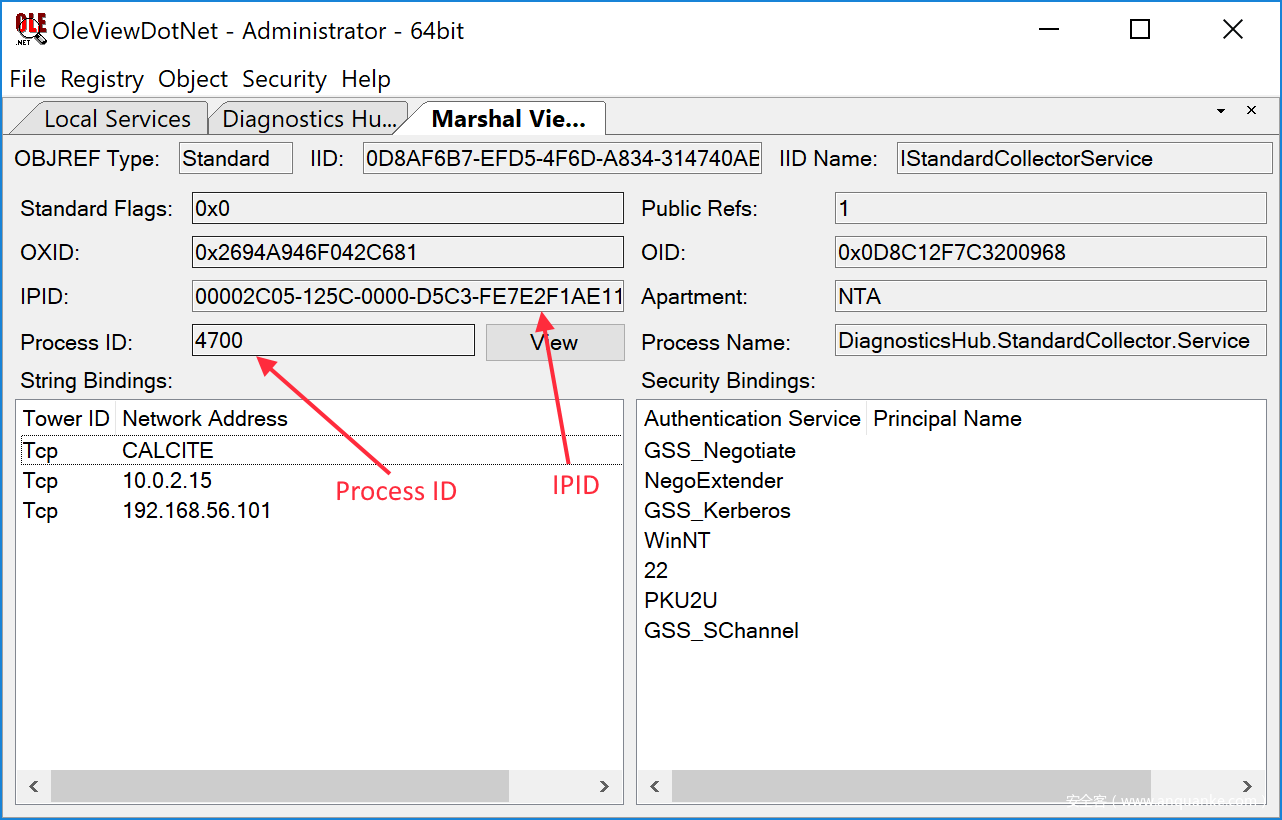Viewport: 1282px width, 820px height.
Task: Select the CALCITE network address row
Action: click(168, 451)
